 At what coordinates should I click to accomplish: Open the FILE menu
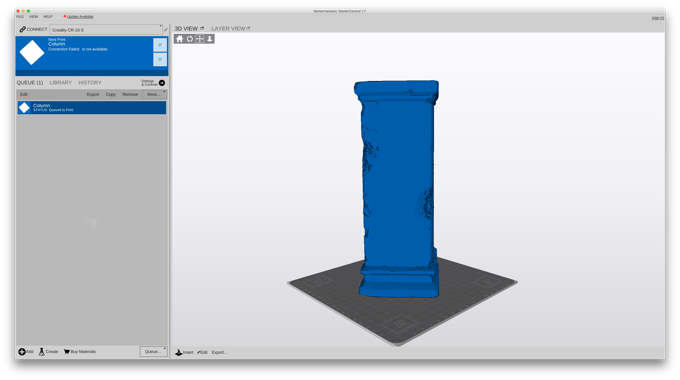[x=20, y=16]
